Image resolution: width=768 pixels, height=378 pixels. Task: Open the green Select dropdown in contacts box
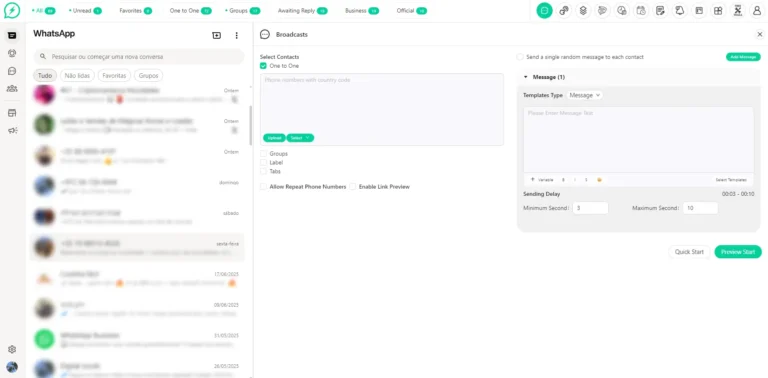pos(300,138)
